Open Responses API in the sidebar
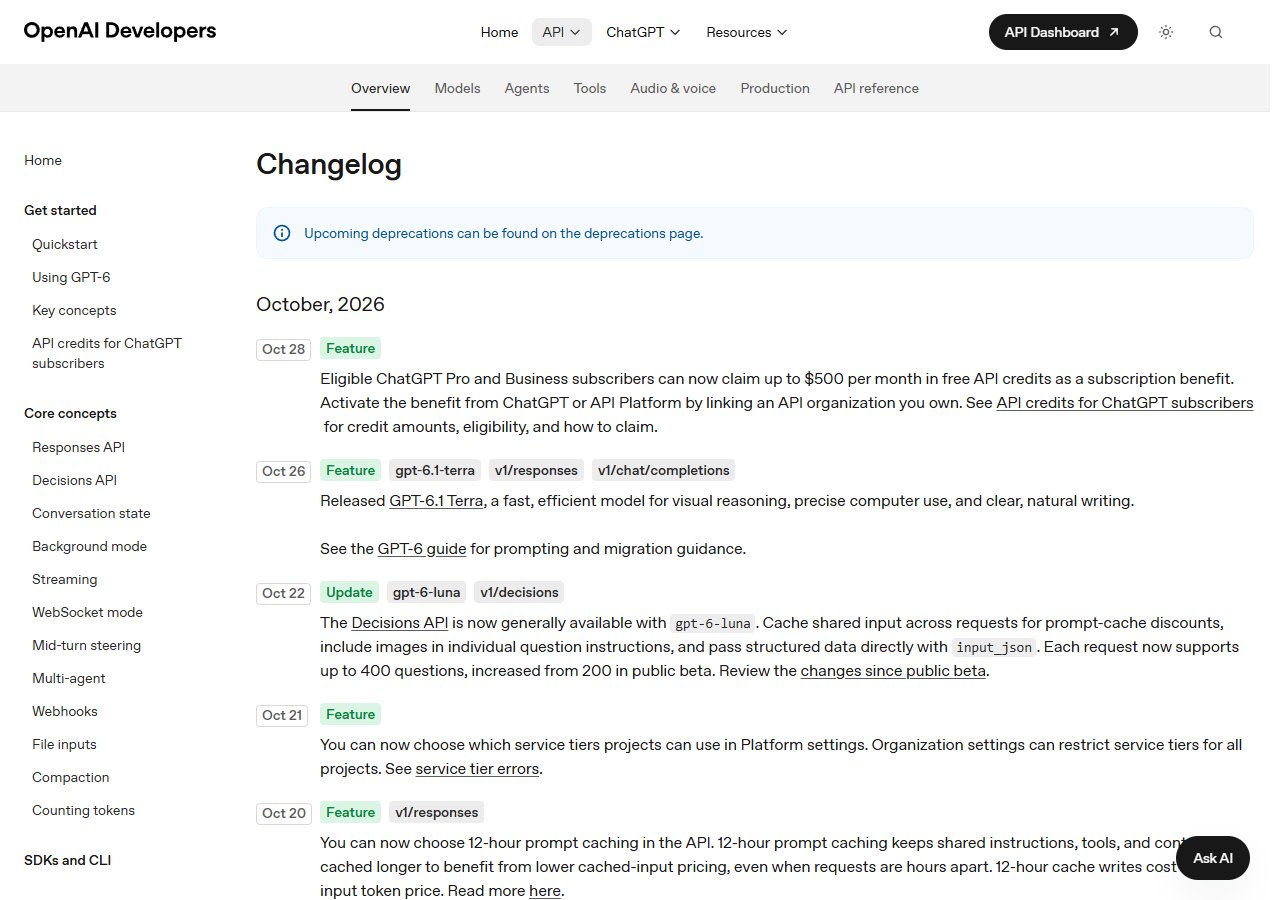This screenshot has width=1280, height=900. [78, 447]
